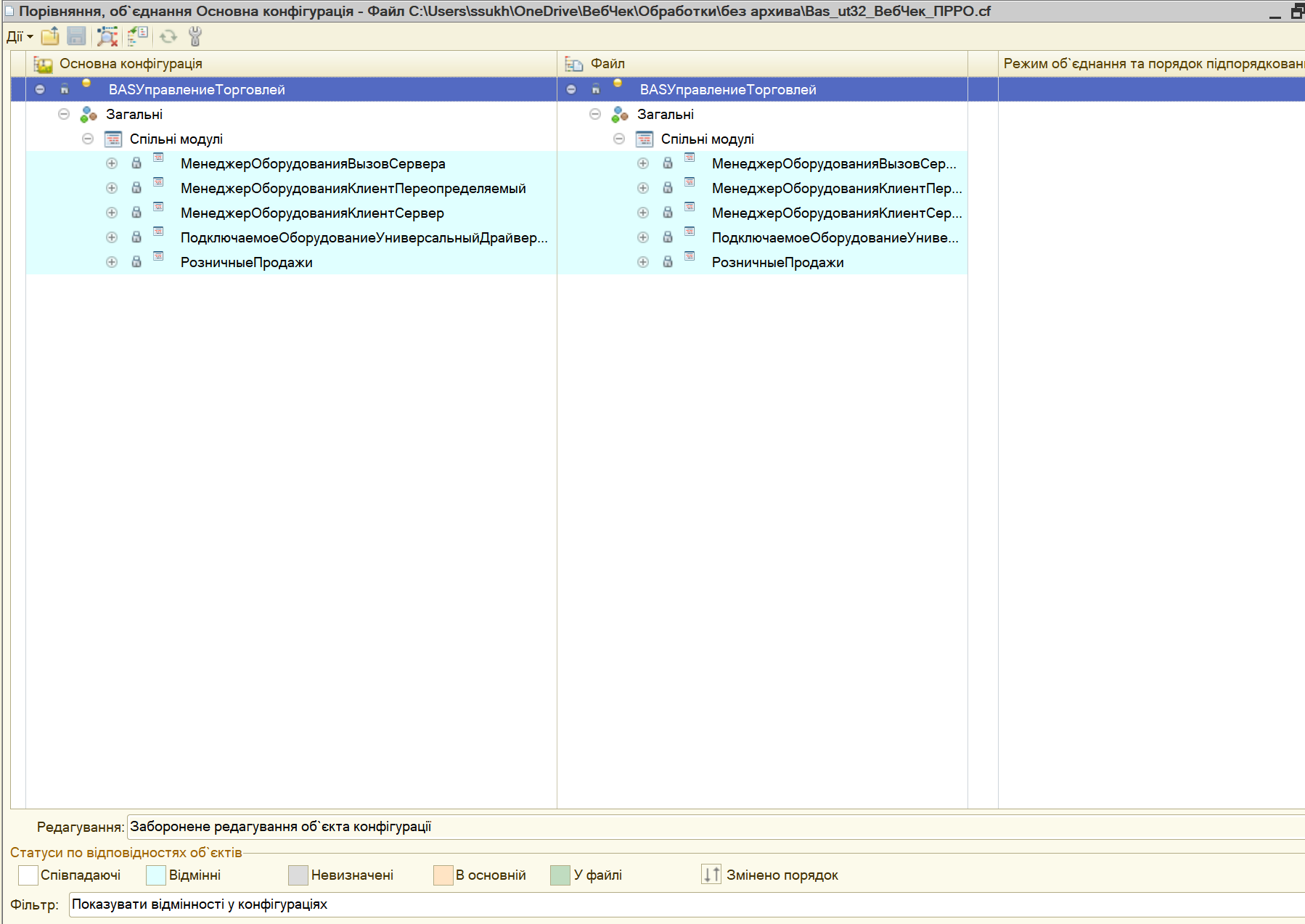The width and height of the screenshot is (1305, 924).
Task: Select РозничныеПродажи in file column
Action: pos(778,263)
